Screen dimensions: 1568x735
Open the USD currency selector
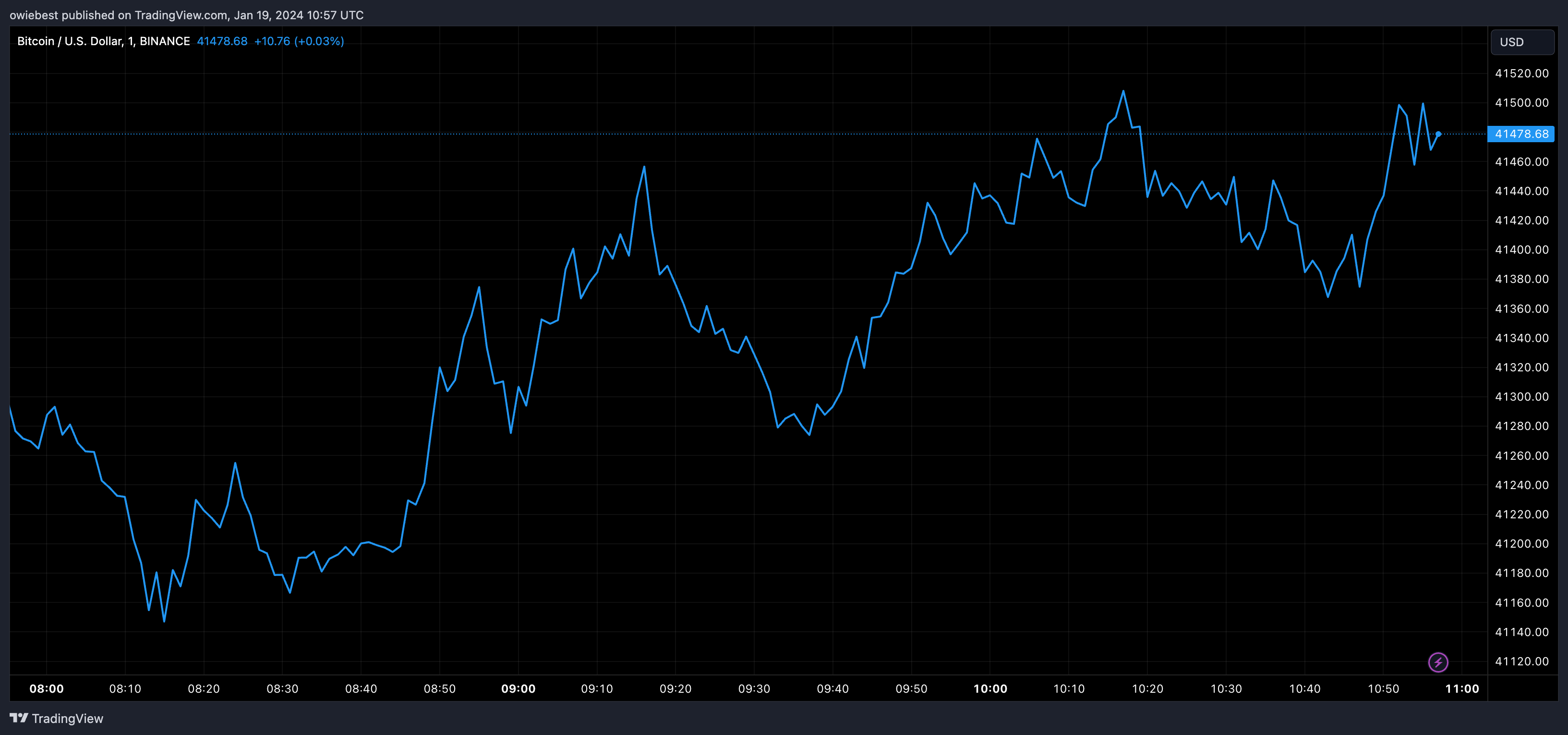tap(1521, 42)
